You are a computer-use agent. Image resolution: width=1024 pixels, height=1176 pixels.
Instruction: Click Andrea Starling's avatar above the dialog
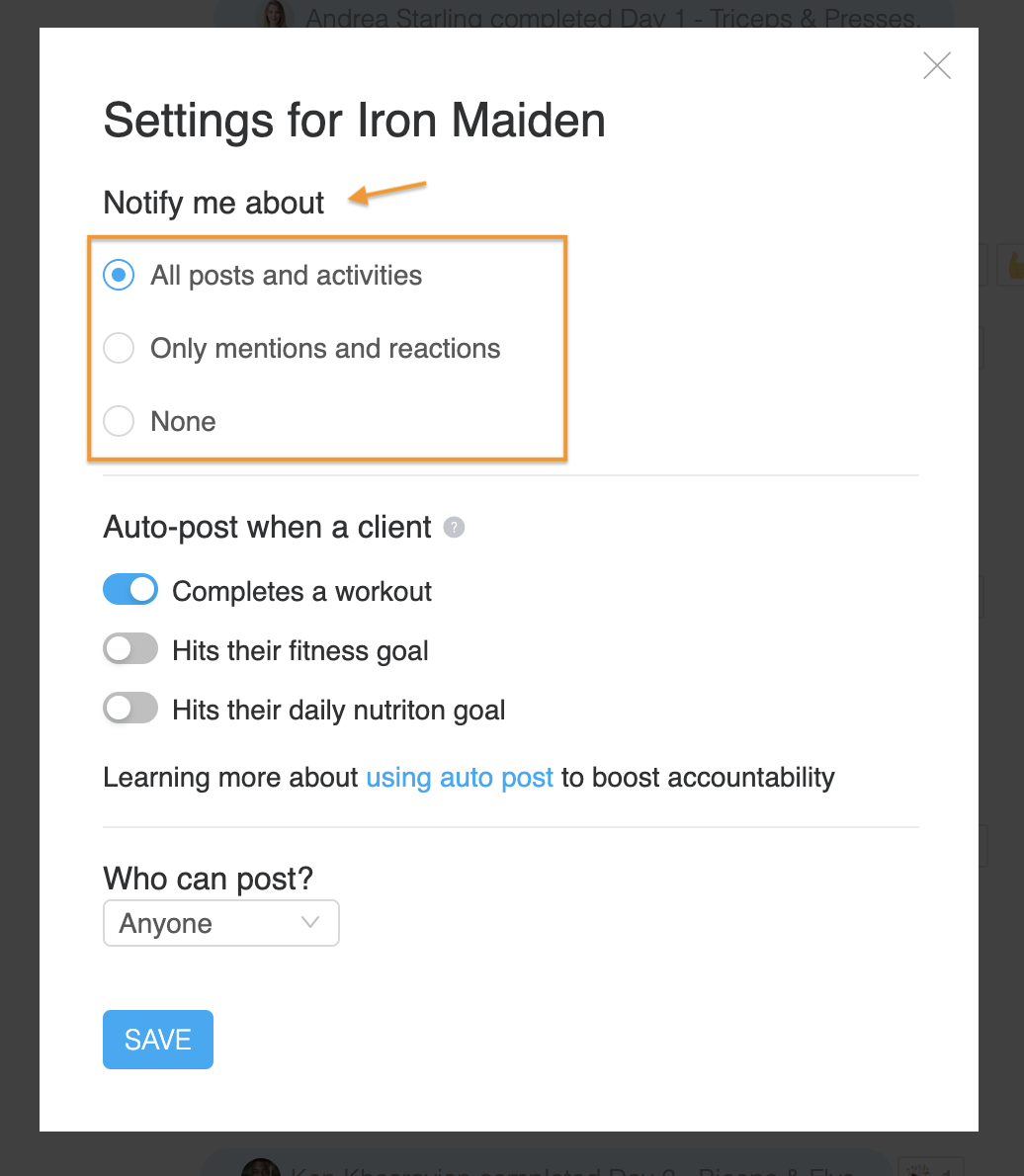coord(275,14)
